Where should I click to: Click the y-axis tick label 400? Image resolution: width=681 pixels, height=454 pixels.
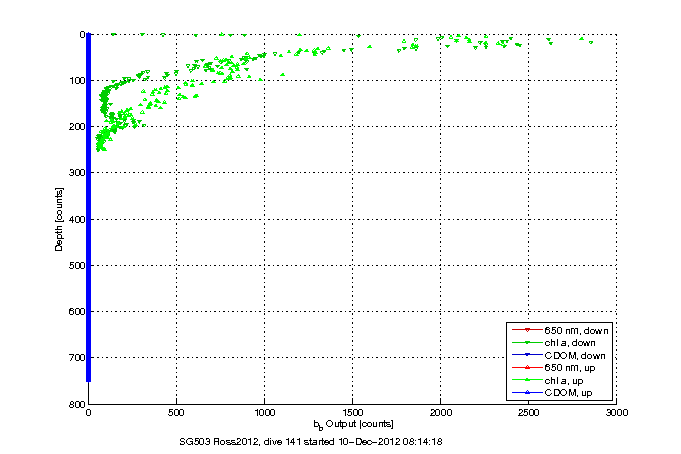coord(76,219)
